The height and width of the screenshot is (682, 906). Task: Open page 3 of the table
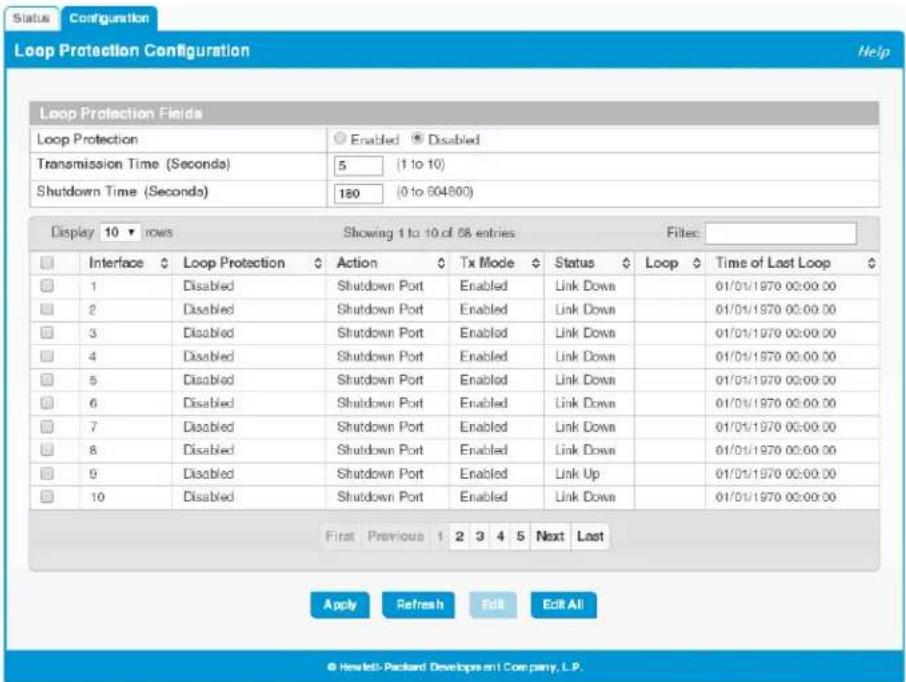pyautogui.click(x=480, y=536)
